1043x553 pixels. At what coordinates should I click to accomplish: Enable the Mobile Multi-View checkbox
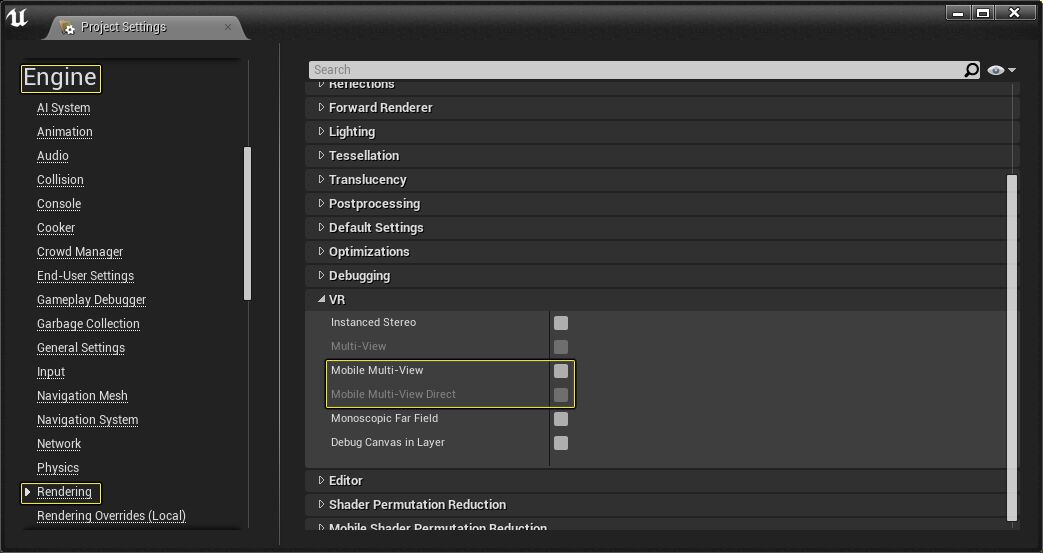[x=561, y=371]
